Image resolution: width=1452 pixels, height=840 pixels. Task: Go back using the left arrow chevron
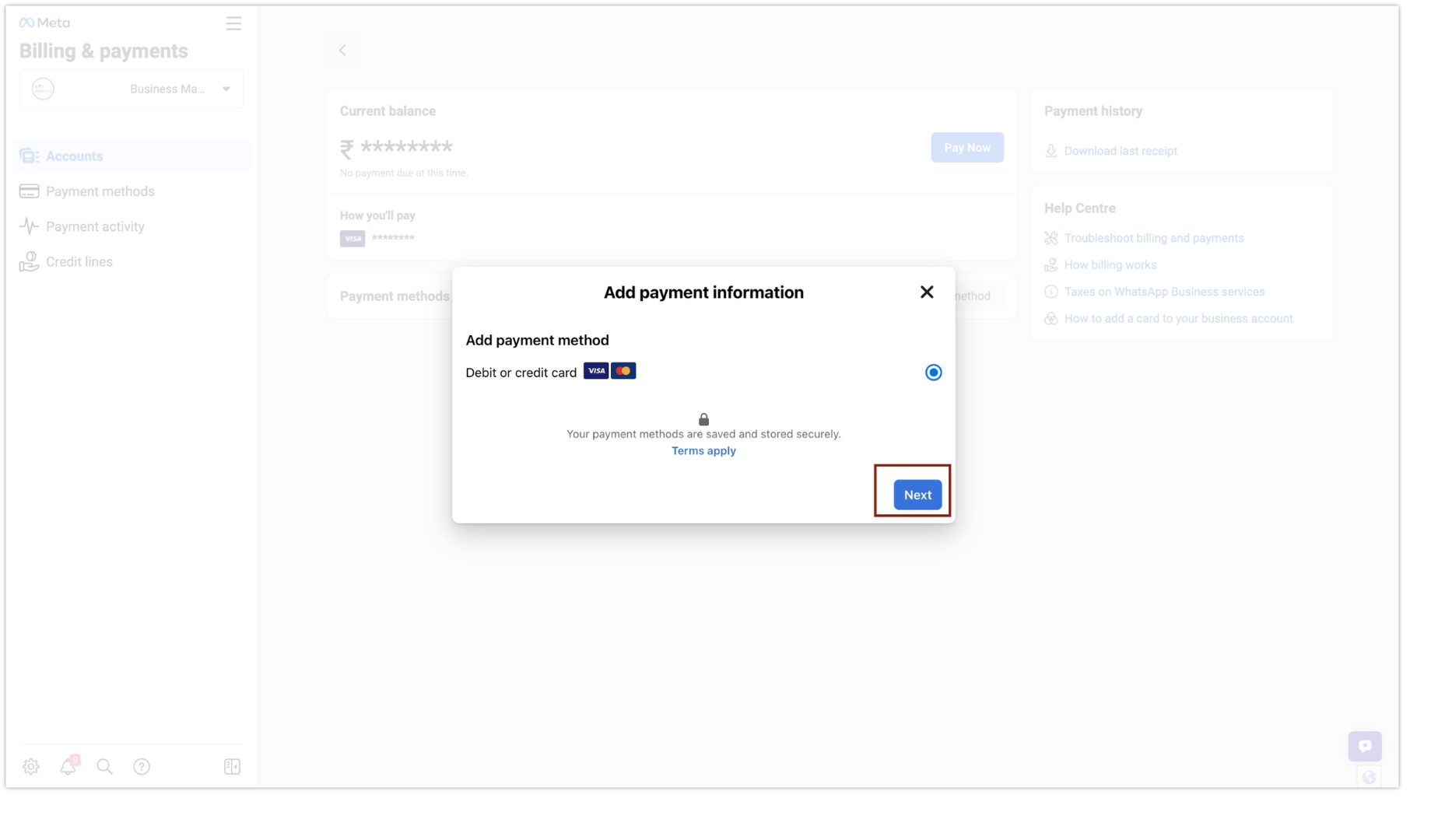click(343, 50)
